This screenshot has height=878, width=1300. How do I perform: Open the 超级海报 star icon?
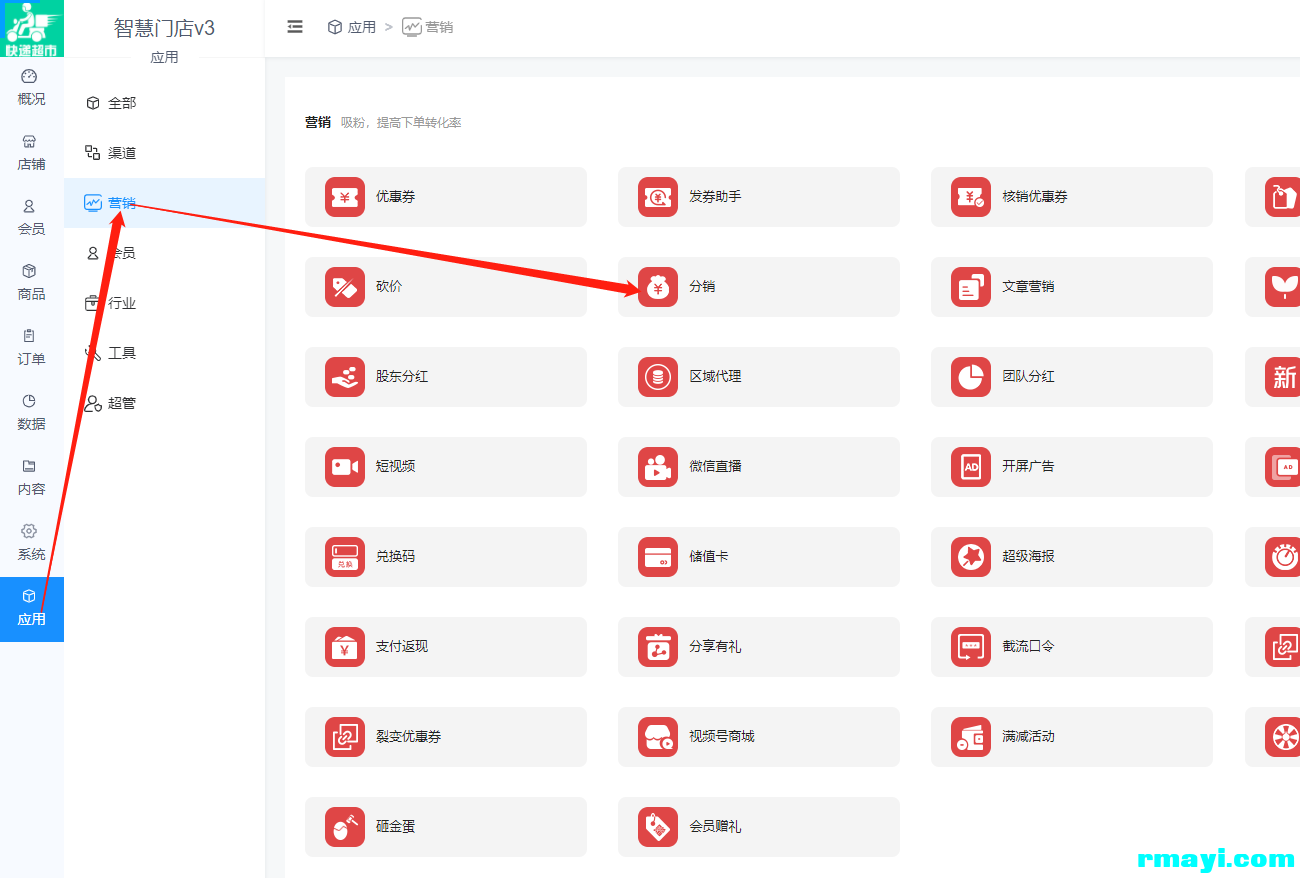(x=971, y=557)
